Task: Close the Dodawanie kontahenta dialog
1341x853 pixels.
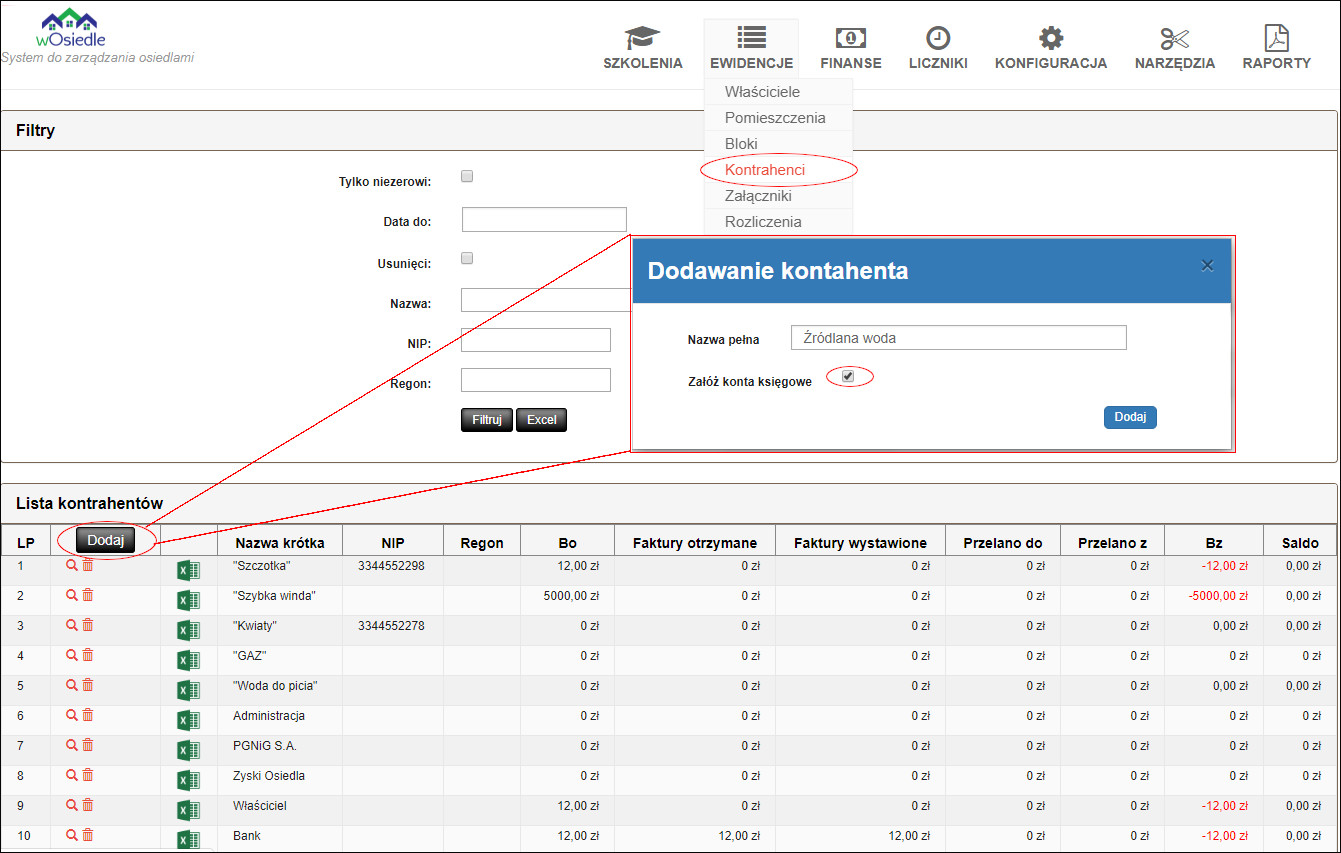Action: coord(1207,266)
